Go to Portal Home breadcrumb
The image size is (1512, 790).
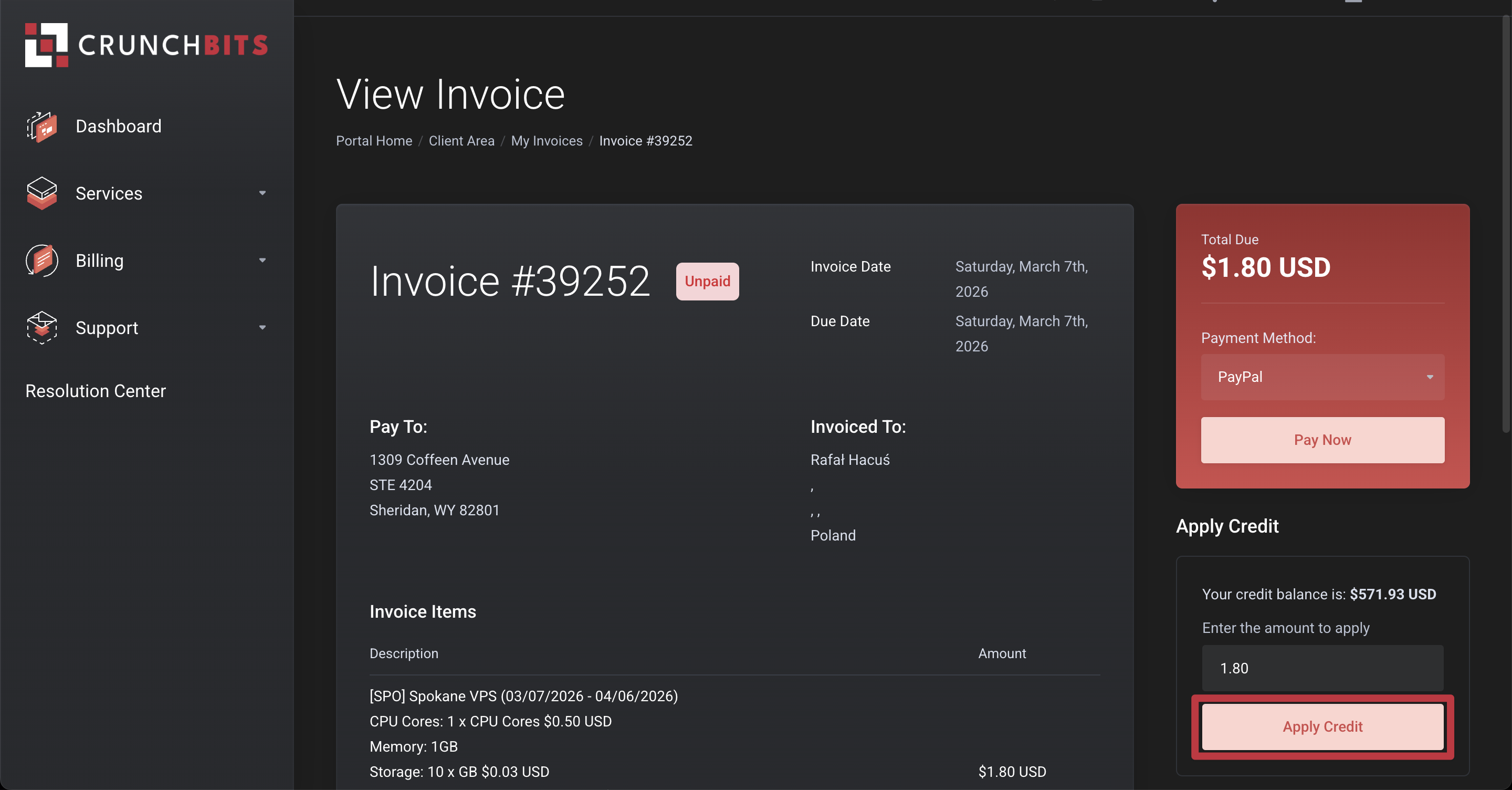coord(374,141)
